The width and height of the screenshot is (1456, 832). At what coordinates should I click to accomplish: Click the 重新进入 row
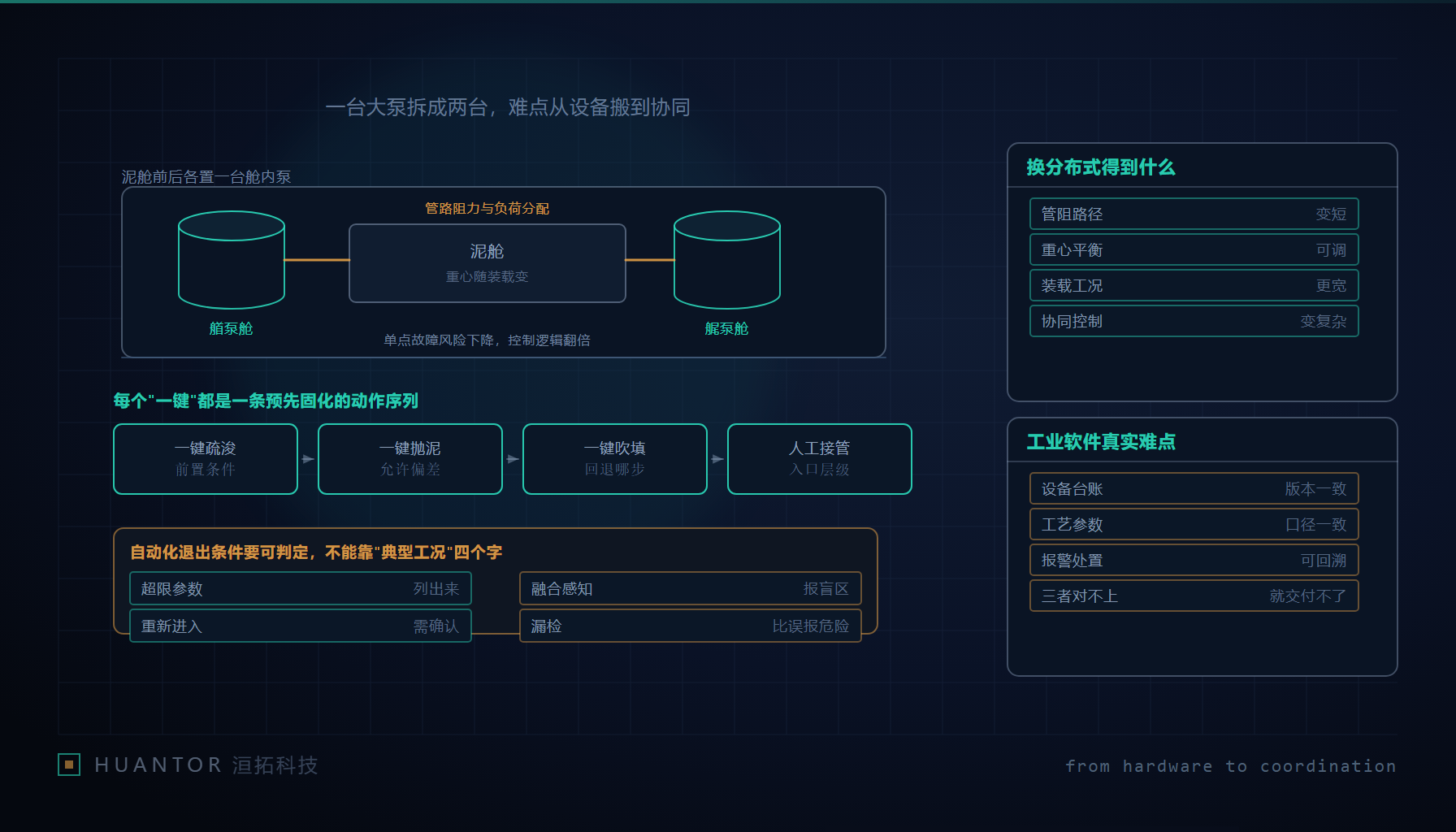pos(301,626)
